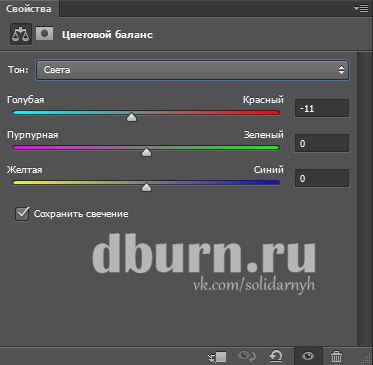The width and height of the screenshot is (373, 365).
Task: Click the Пурпурная–Зеленый slider handle
Action: coord(146,152)
